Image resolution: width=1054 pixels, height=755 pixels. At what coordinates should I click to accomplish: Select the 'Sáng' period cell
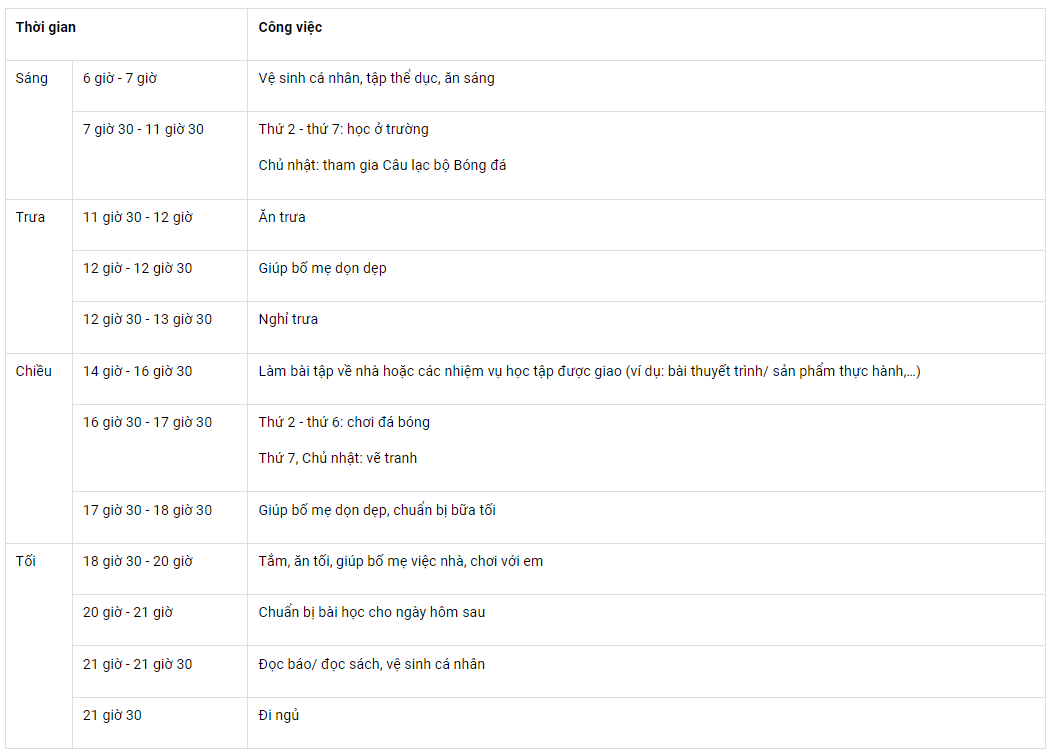[39, 130]
